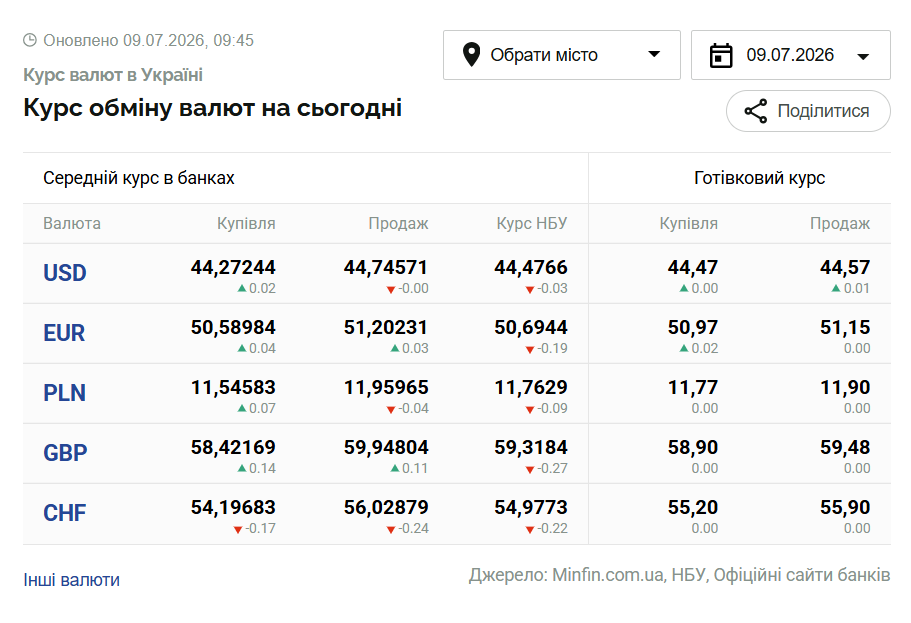Click the "Поділитися" share button

[x=808, y=110]
